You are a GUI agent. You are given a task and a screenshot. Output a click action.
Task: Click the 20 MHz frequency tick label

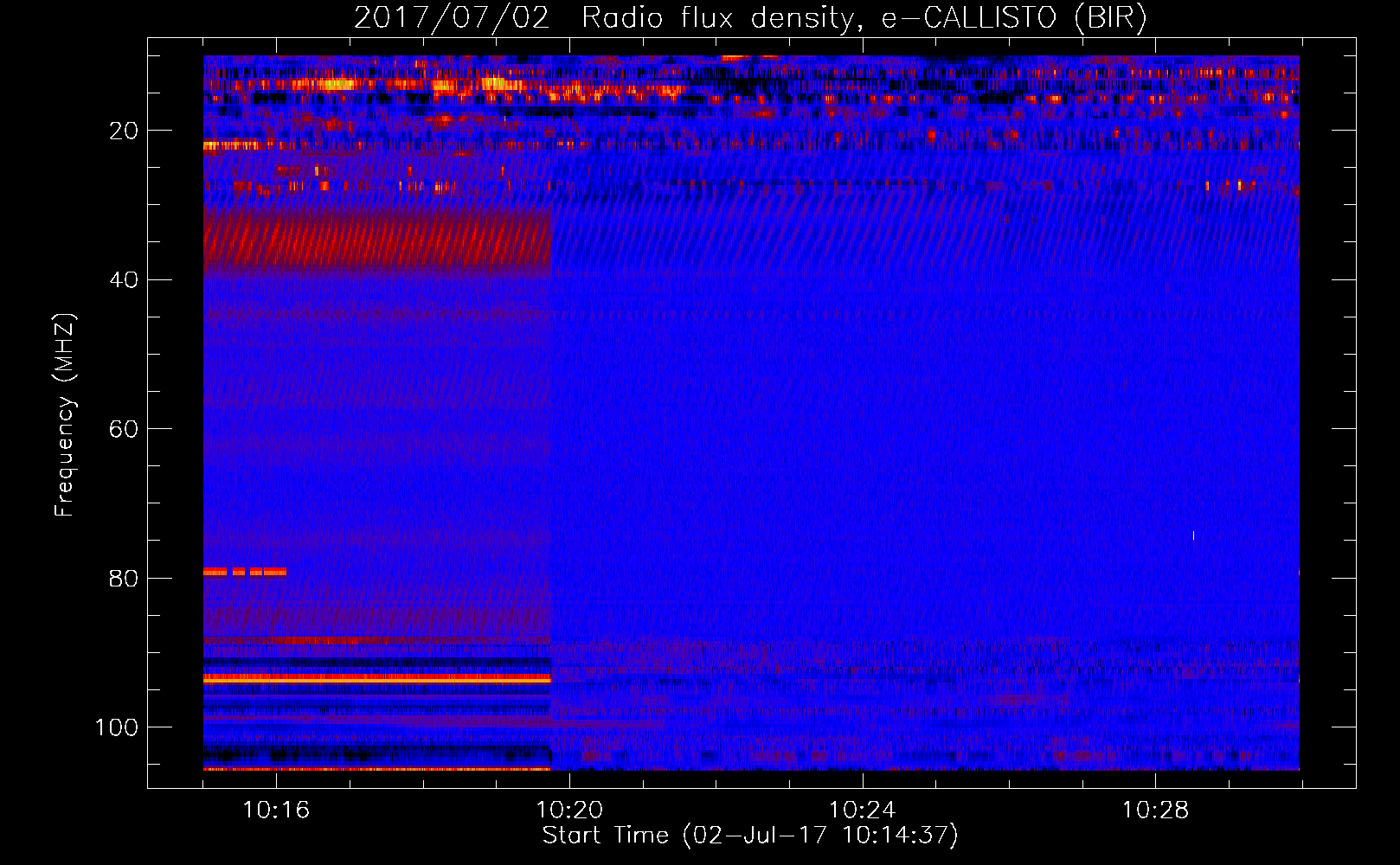point(125,131)
